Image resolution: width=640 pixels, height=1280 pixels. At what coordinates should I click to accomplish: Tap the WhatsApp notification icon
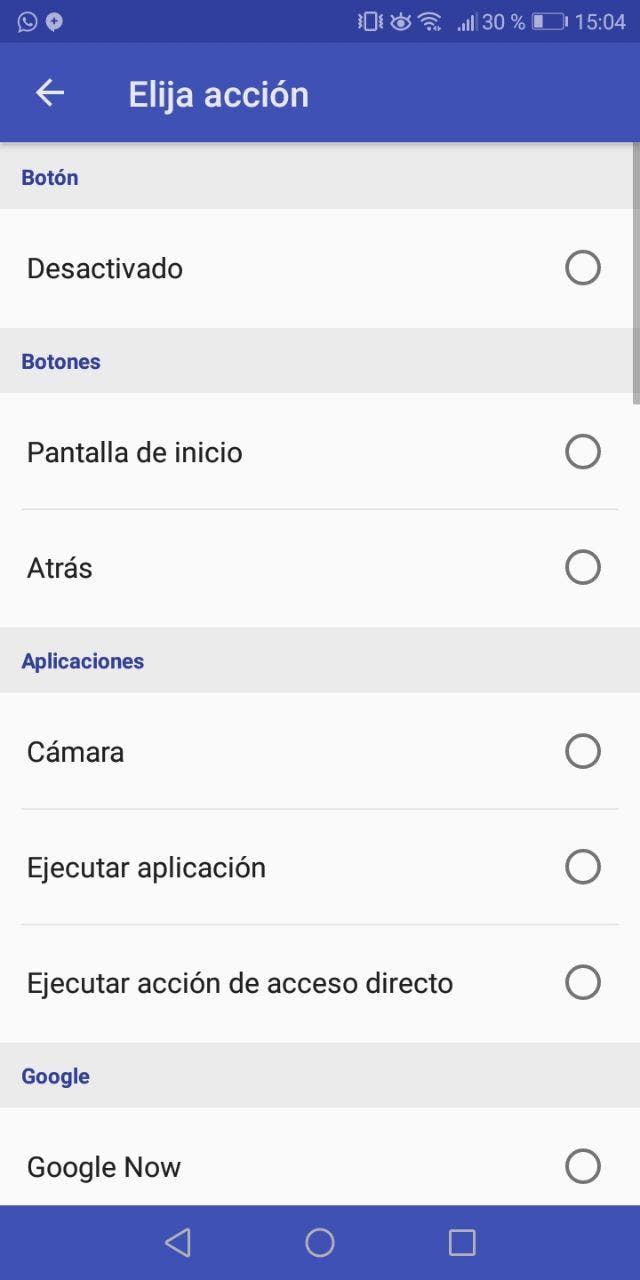[27, 21]
